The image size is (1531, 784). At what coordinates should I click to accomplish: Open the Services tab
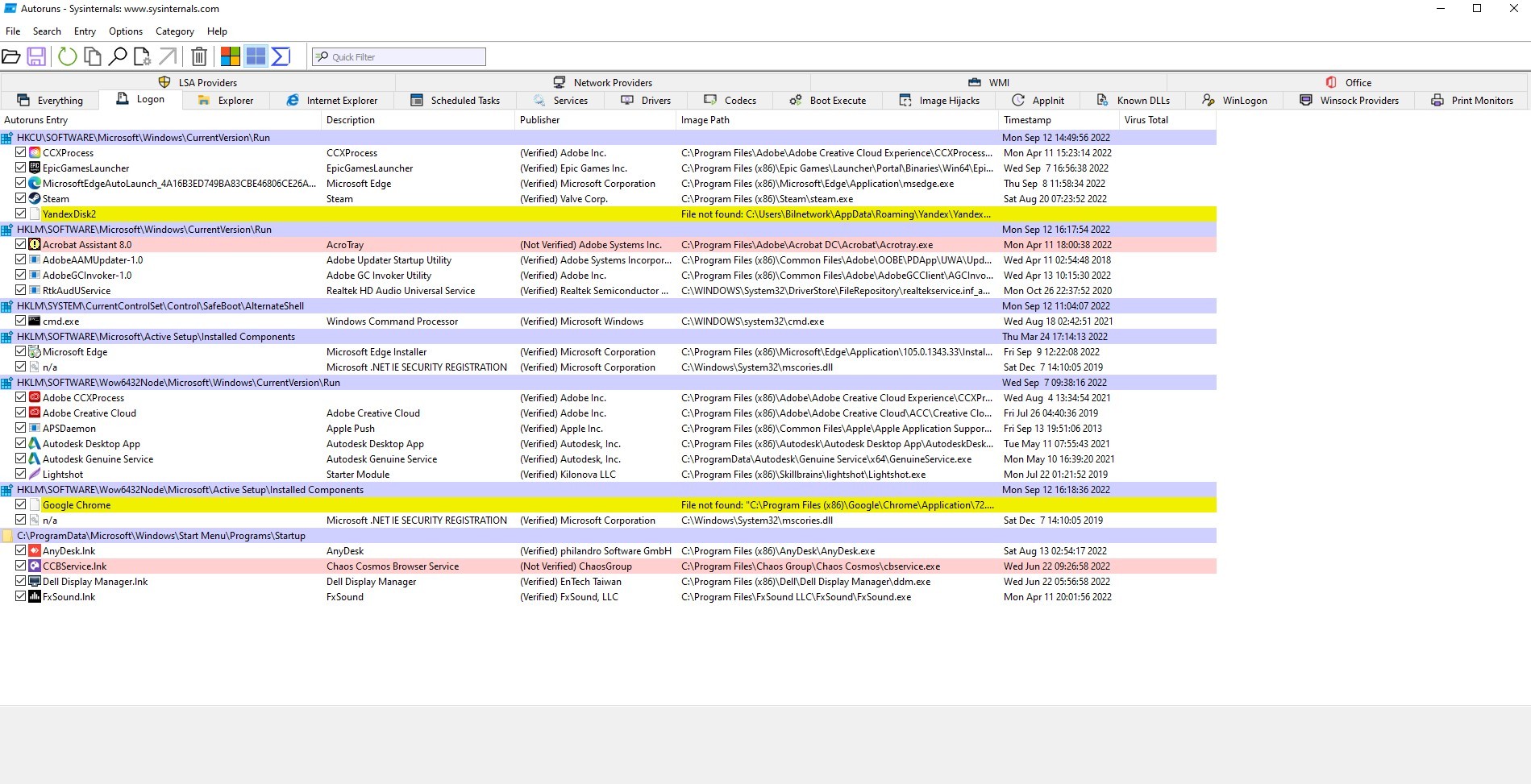(x=560, y=101)
